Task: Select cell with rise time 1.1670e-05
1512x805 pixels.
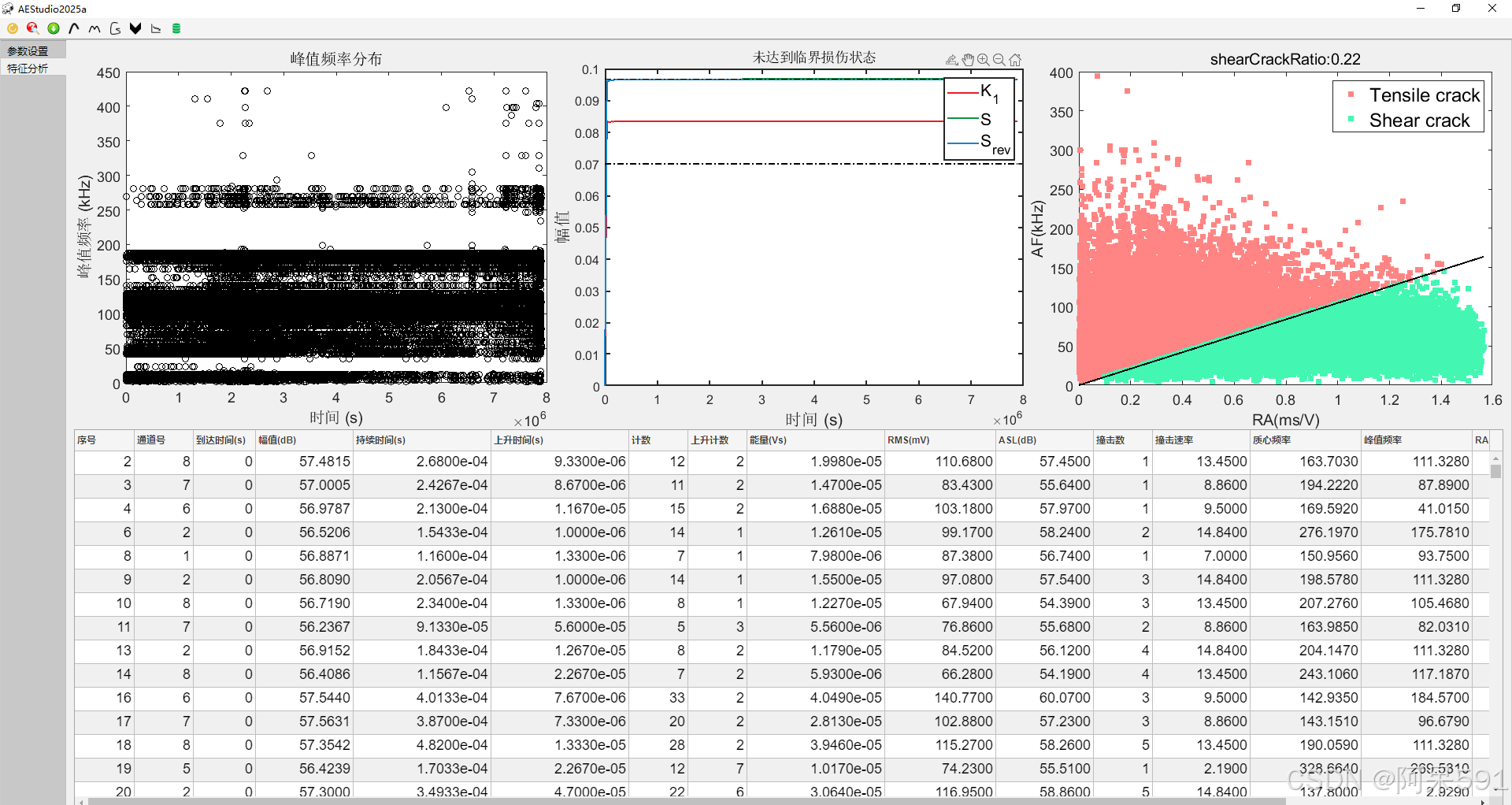Action: [559, 509]
